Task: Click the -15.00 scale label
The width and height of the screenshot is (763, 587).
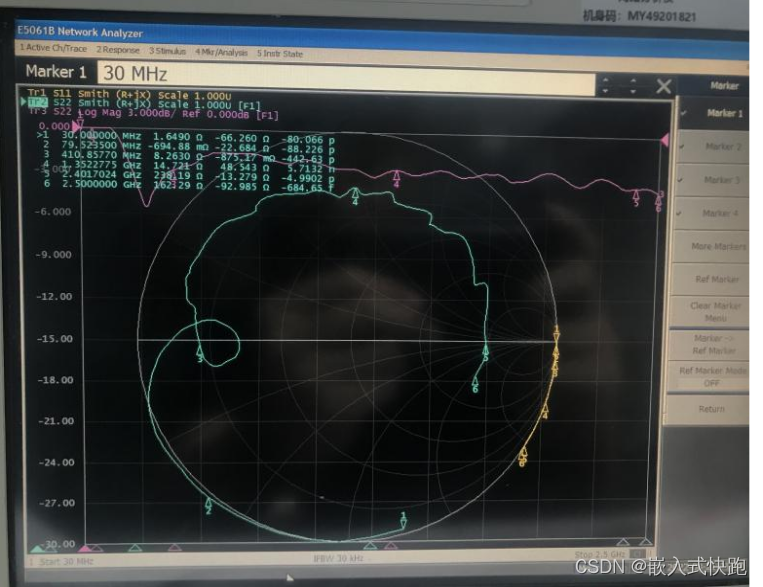Action: [x=54, y=339]
